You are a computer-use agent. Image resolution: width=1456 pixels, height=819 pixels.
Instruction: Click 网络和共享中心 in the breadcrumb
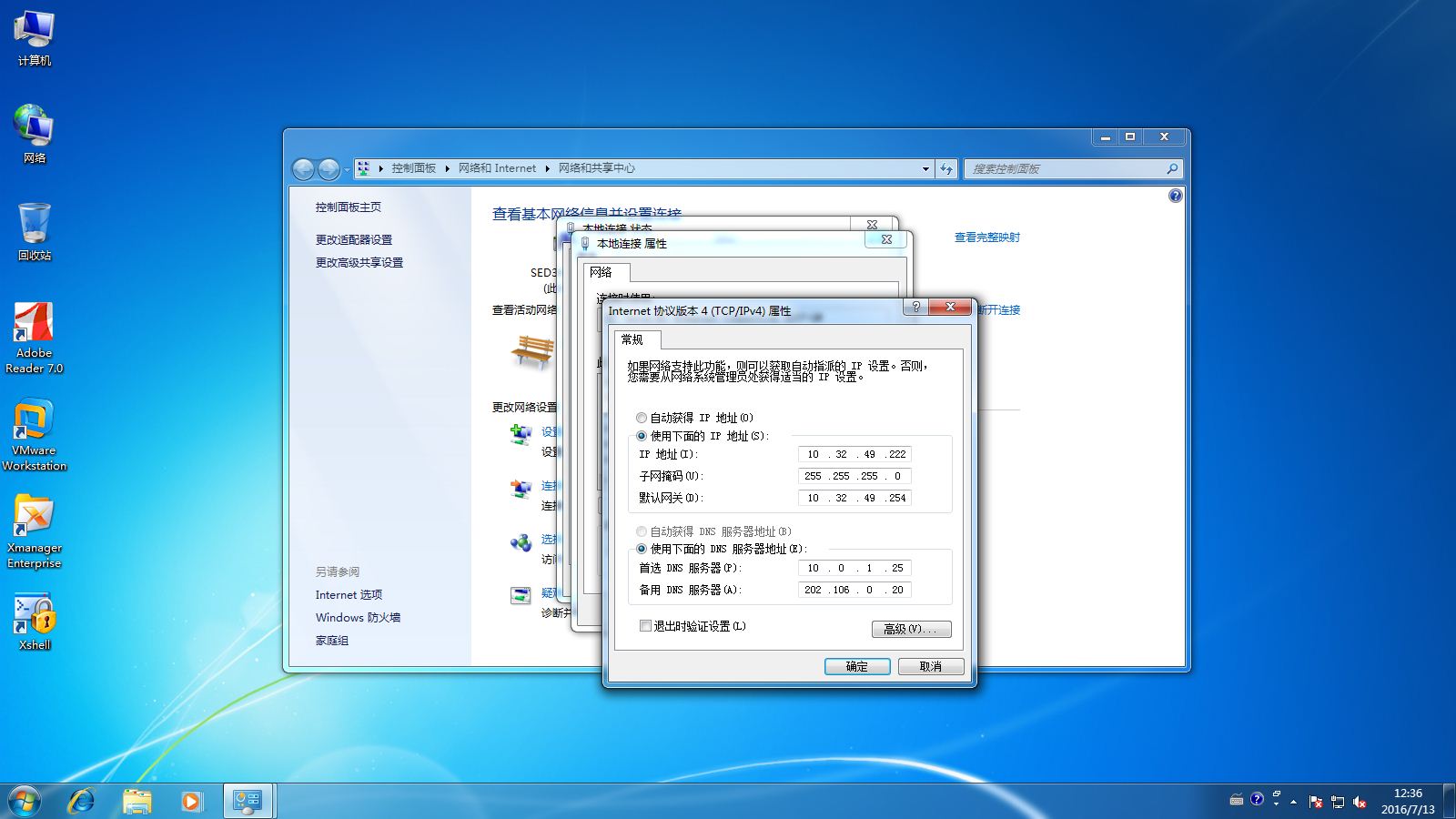pos(597,168)
